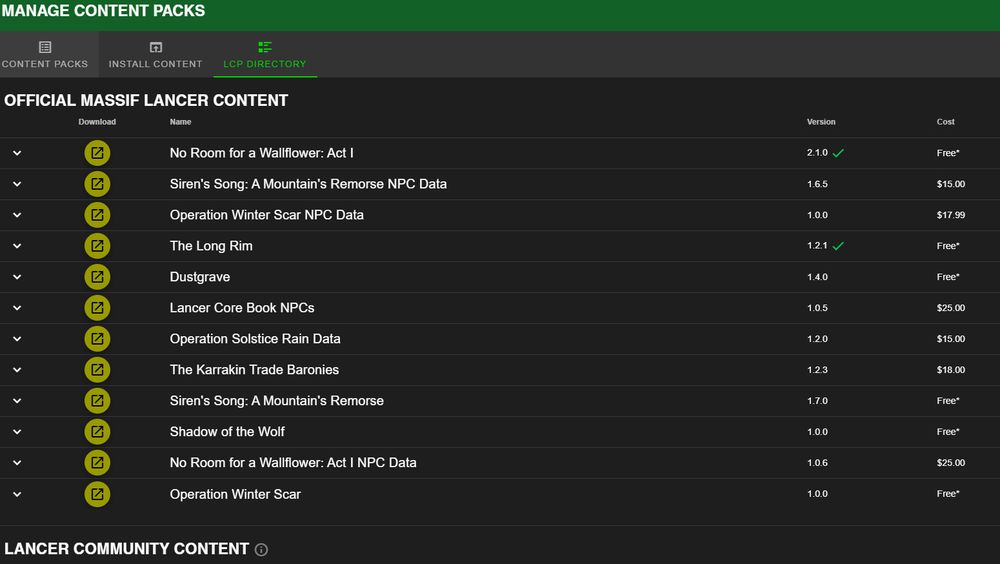Click The Long Rim pack name
1000x564 pixels.
coord(211,246)
